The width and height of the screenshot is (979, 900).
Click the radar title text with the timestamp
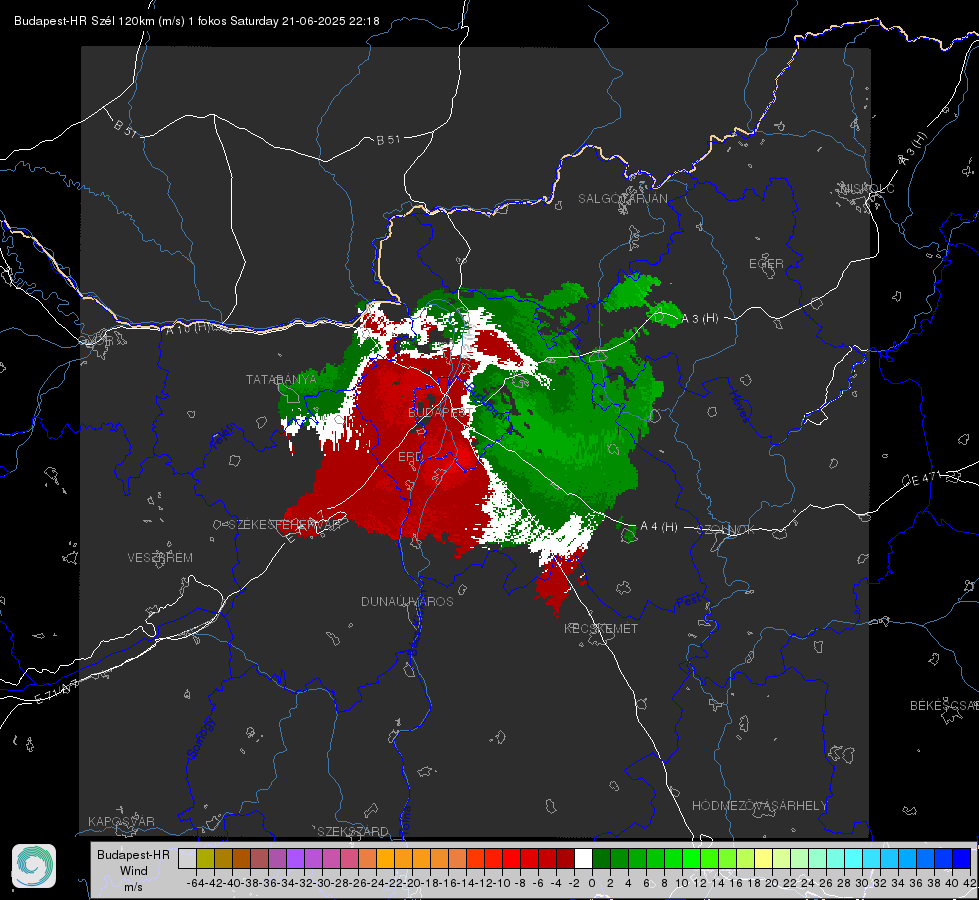[197, 21]
